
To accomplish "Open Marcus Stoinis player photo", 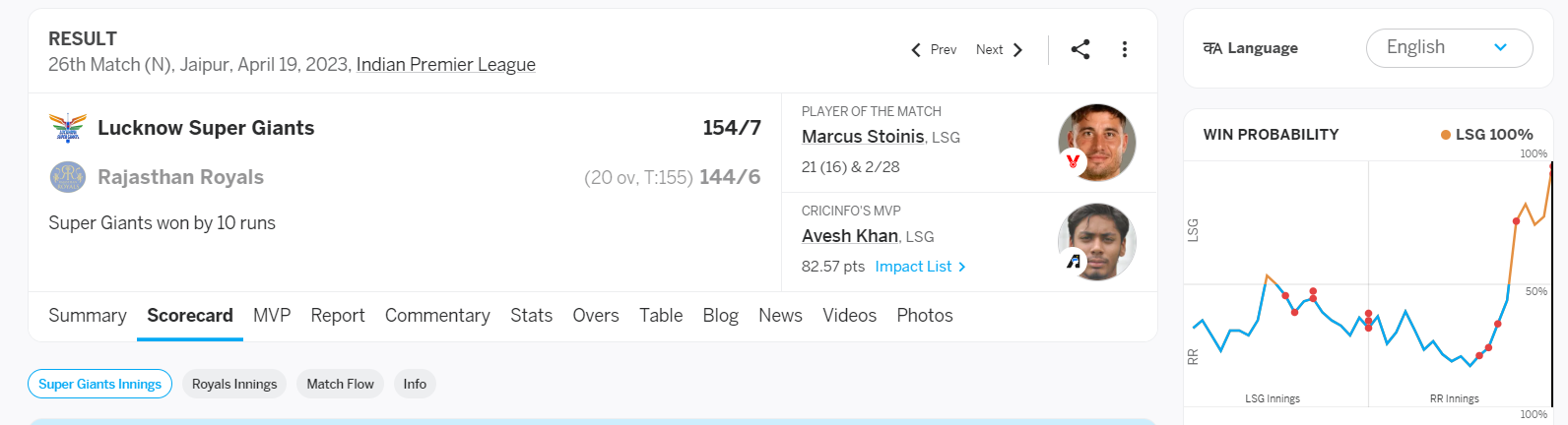I will [1096, 143].
